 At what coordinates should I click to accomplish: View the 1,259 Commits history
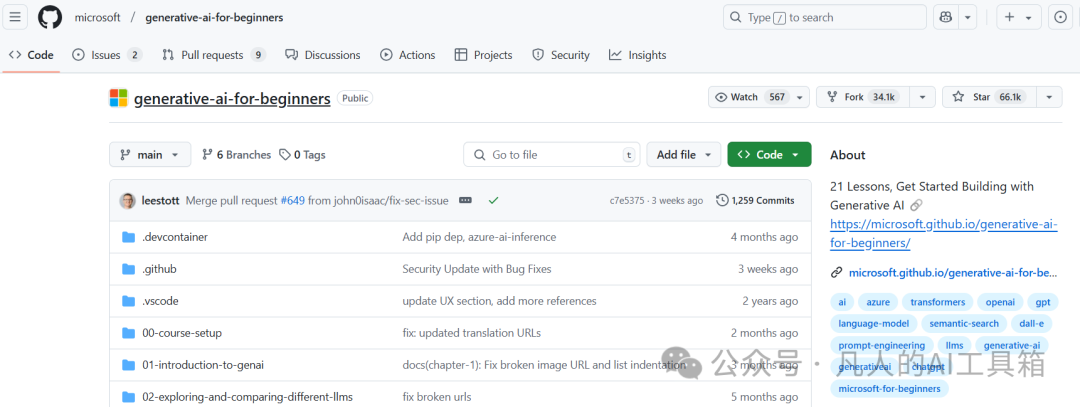point(756,201)
